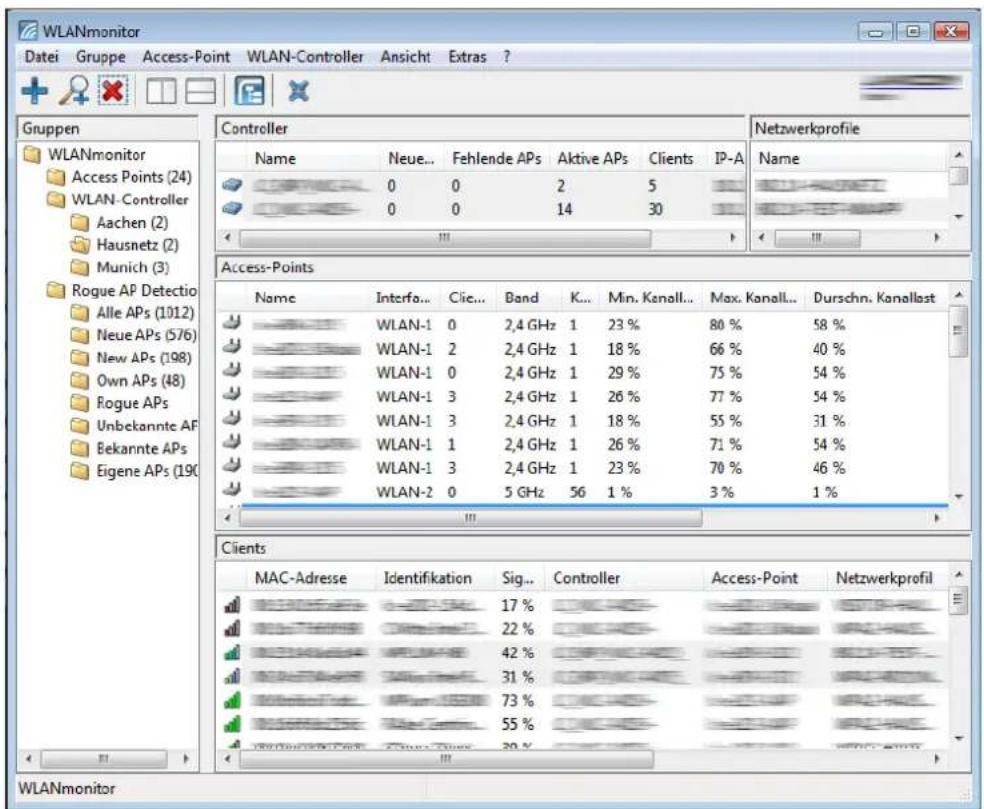Open the Own APs (48) folder
Screen dimensions: 984x809
tap(128, 380)
